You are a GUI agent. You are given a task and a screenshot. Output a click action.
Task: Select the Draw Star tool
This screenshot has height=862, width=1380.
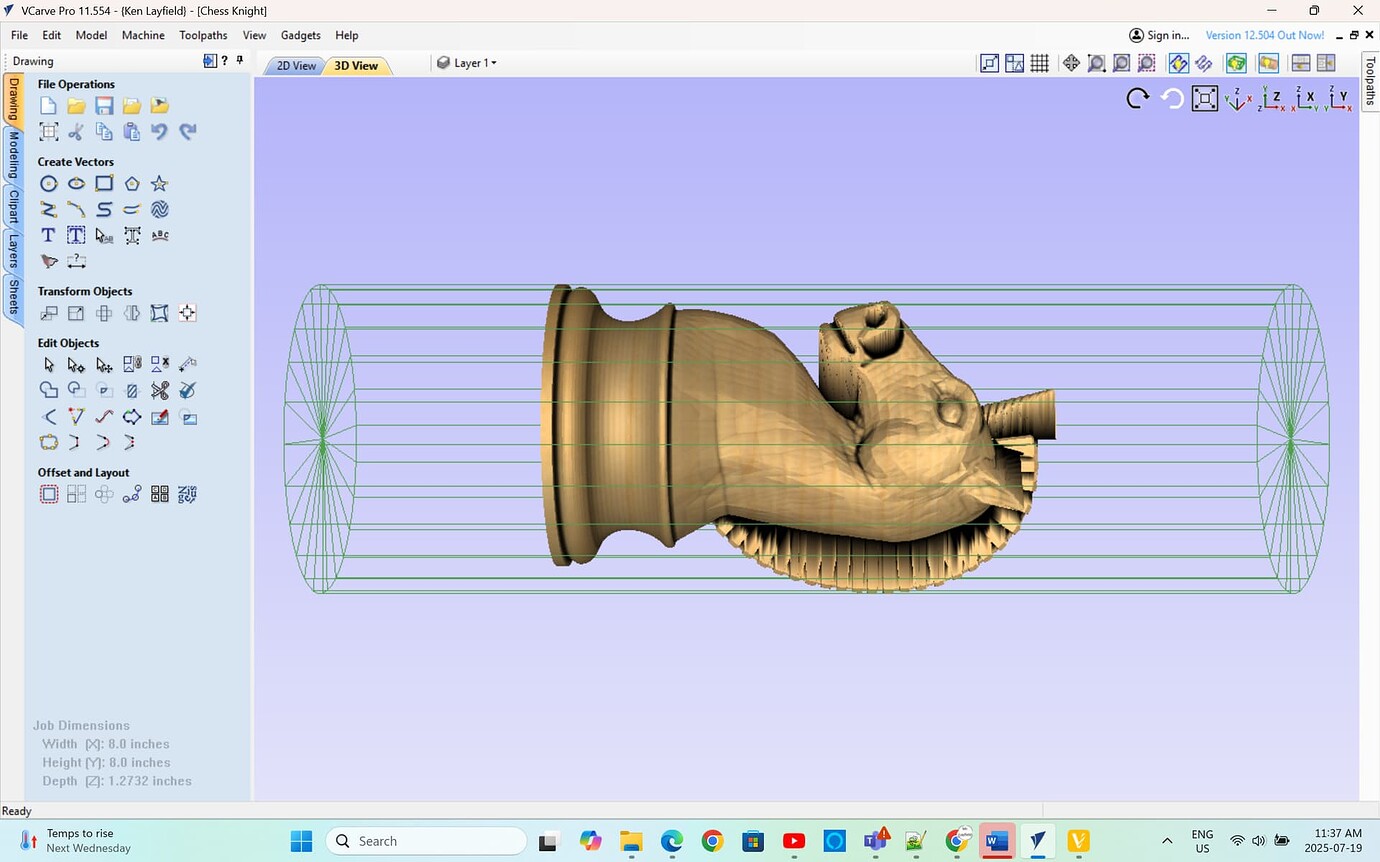158,183
